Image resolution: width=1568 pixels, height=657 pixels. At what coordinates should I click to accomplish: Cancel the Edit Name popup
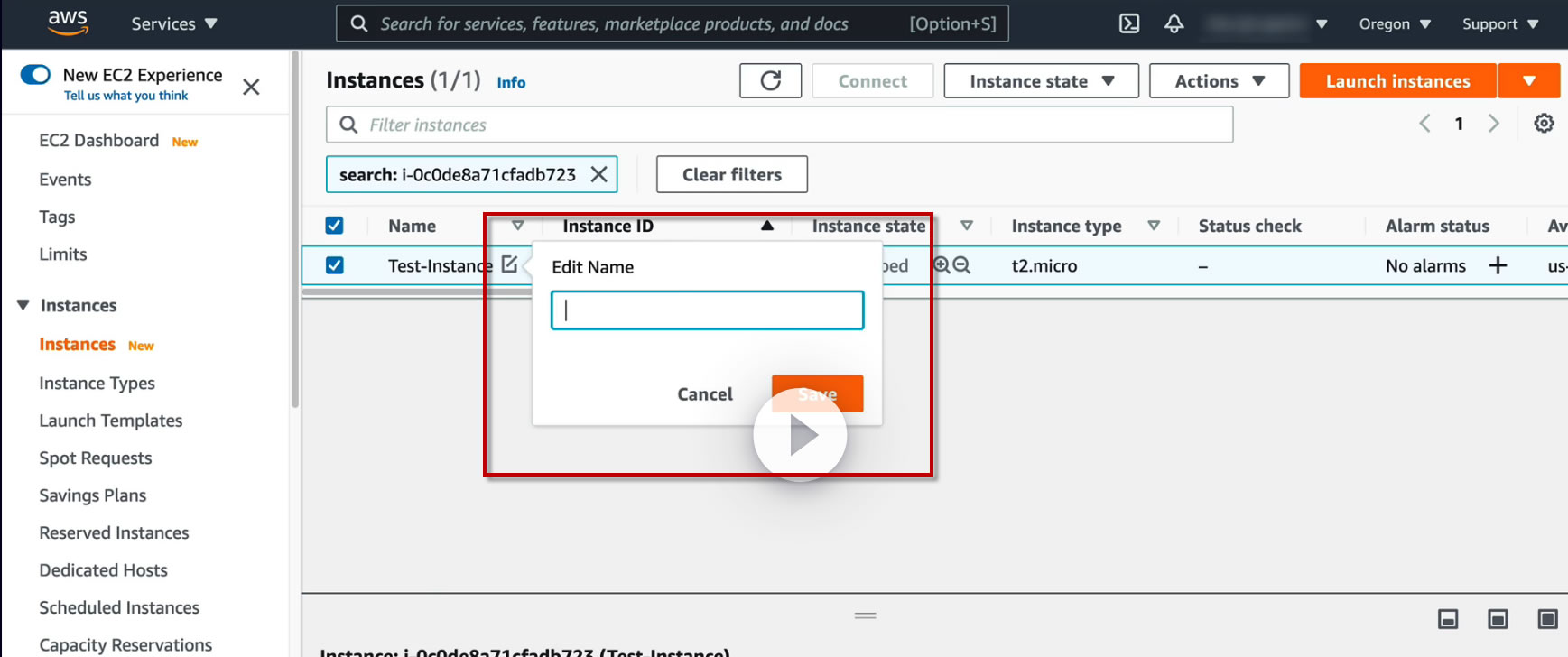coord(705,394)
